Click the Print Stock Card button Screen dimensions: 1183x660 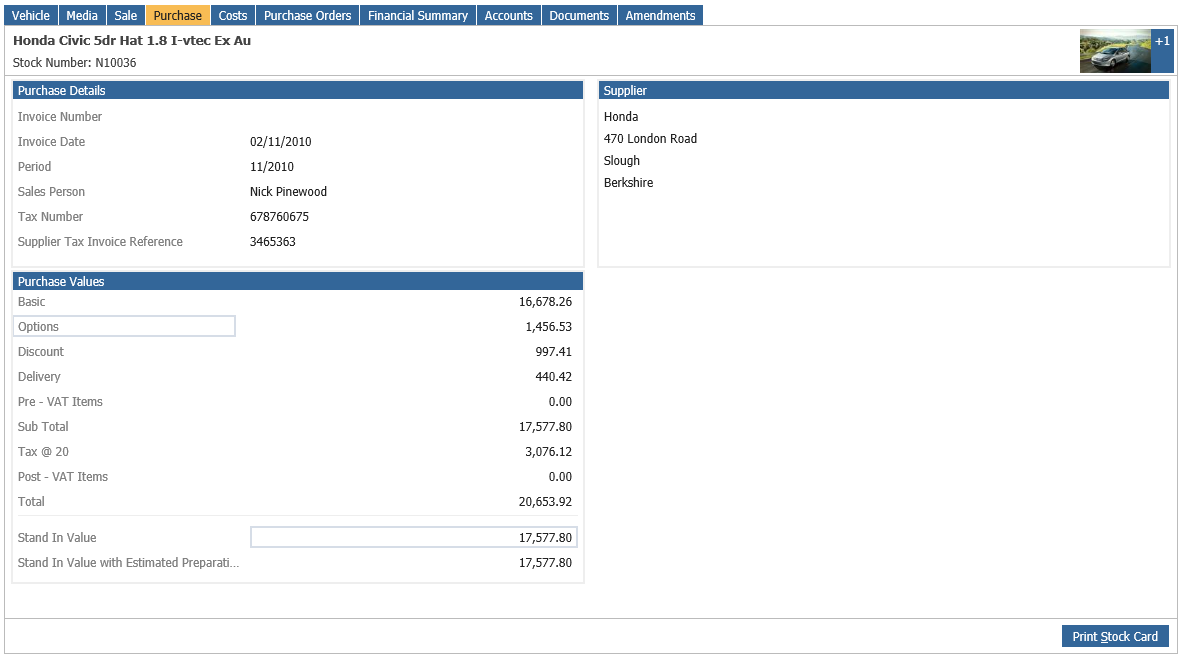(x=1115, y=637)
